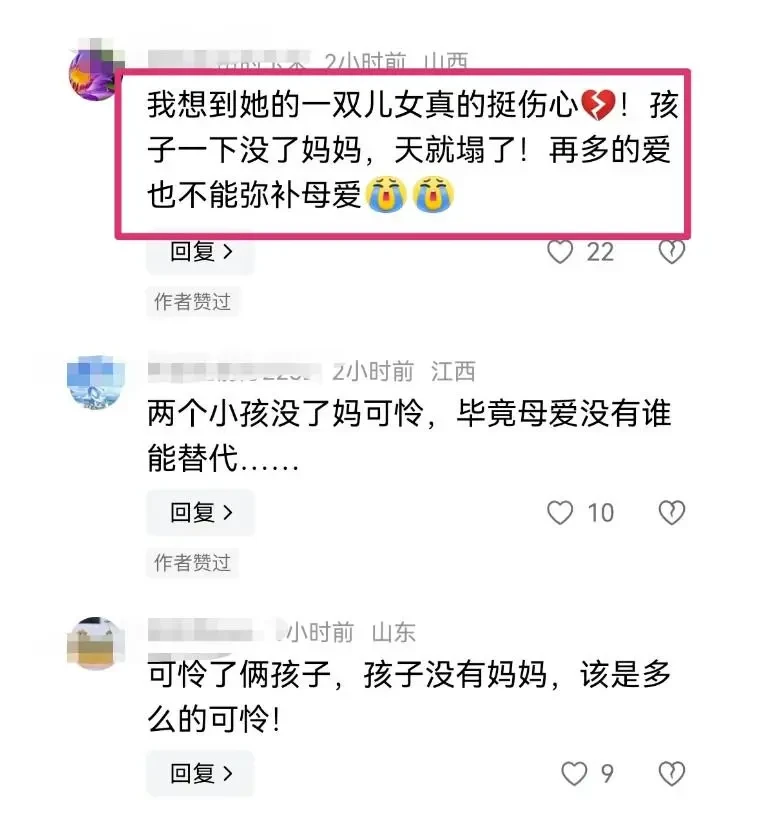Open blurred username of Jiangxi commenter
760x836 pixels.
coord(235,371)
